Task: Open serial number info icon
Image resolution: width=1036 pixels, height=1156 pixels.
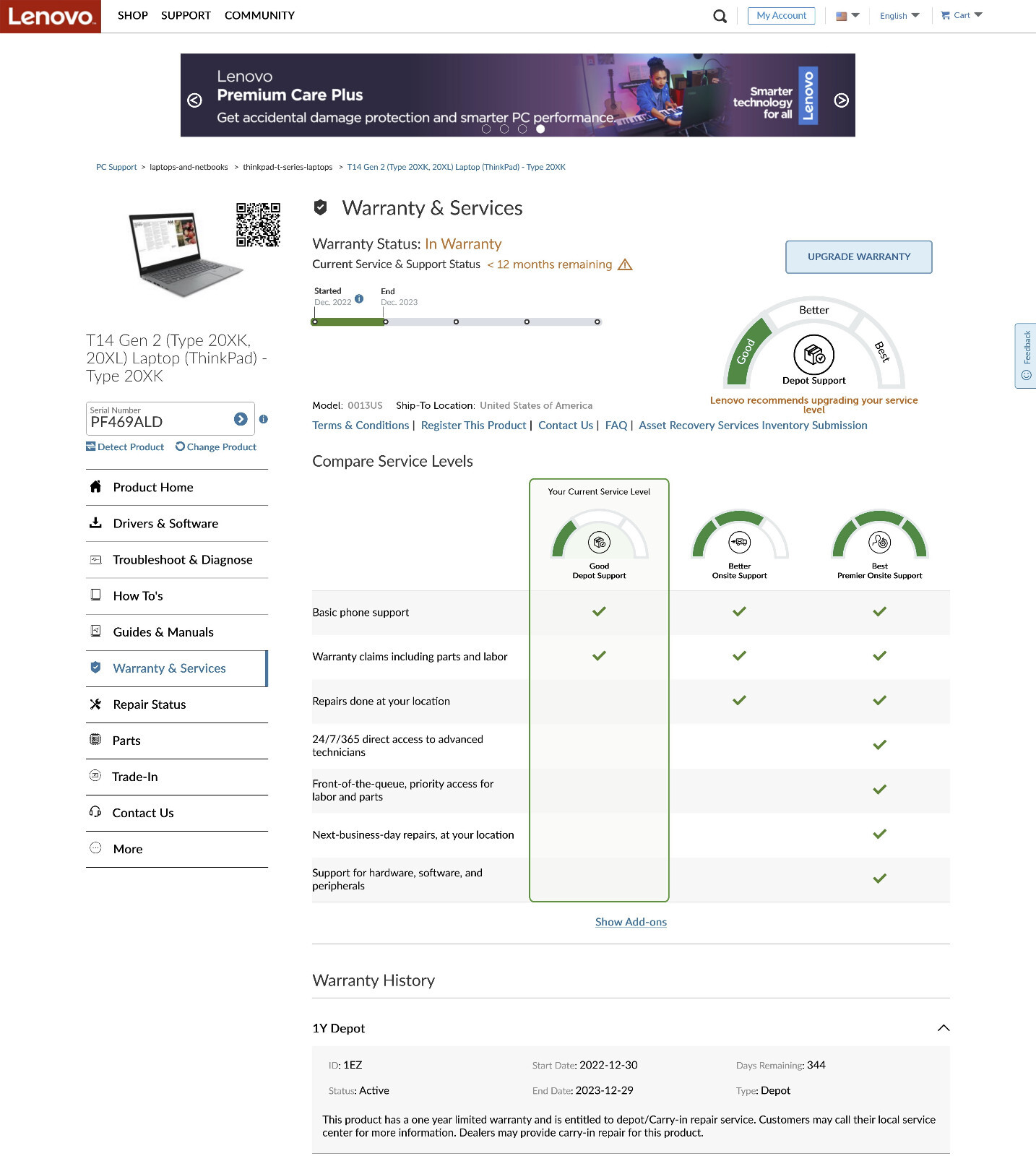Action: pyautogui.click(x=264, y=419)
